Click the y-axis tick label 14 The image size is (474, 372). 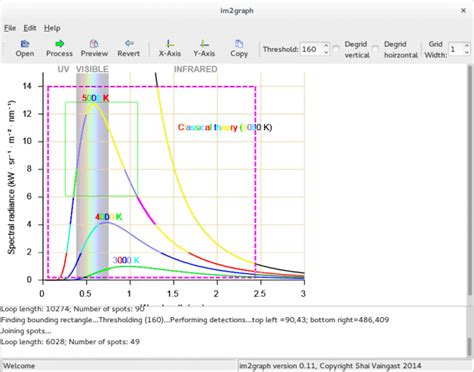[27, 86]
